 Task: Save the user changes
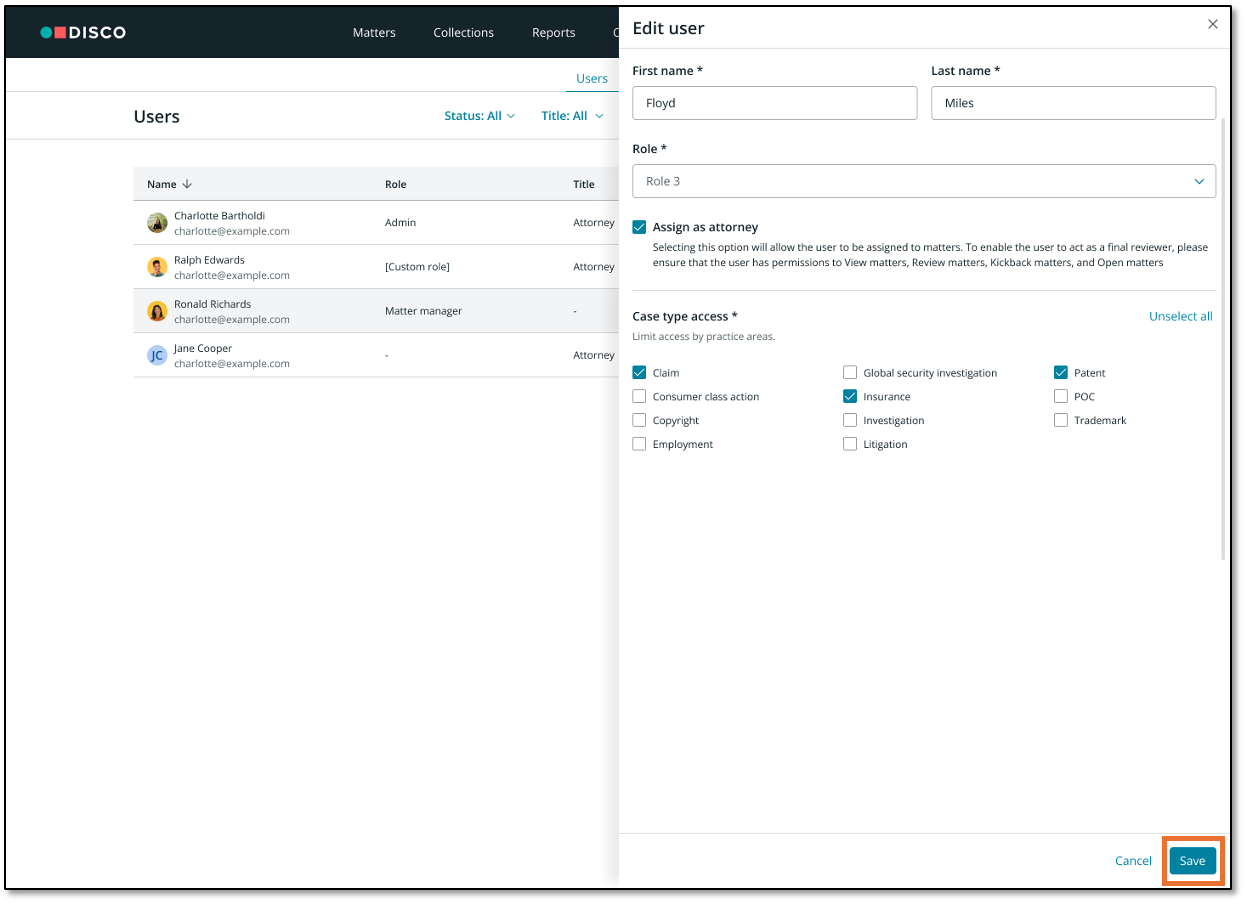[x=1192, y=861]
